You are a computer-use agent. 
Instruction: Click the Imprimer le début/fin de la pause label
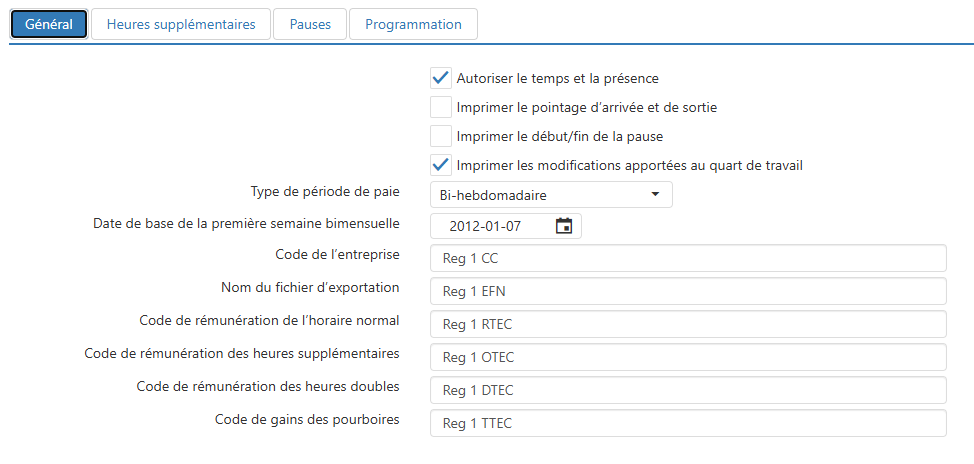(560, 136)
